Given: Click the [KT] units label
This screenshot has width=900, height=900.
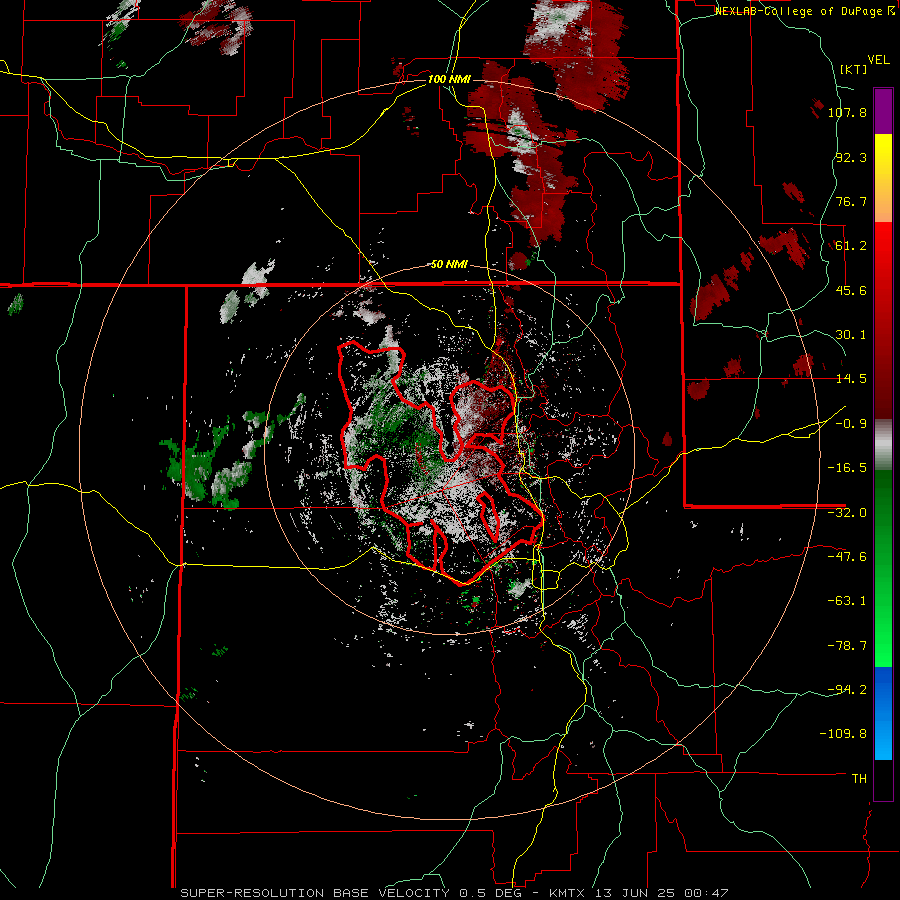Looking at the screenshot, I should coord(854,69).
